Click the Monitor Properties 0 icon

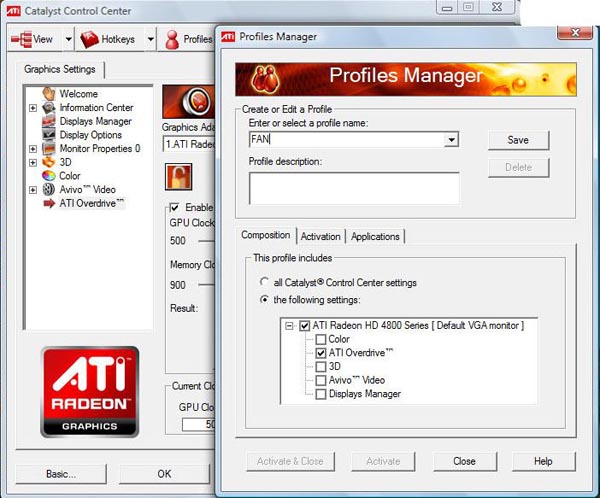(x=49, y=149)
